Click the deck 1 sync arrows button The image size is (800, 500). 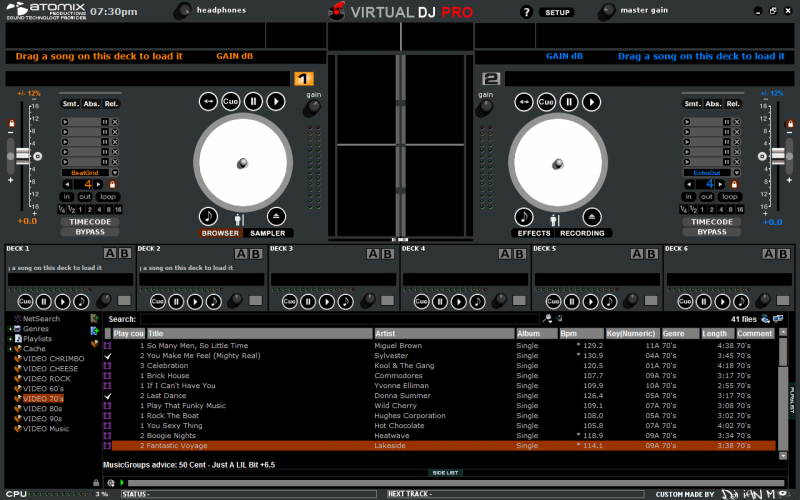click(x=208, y=102)
